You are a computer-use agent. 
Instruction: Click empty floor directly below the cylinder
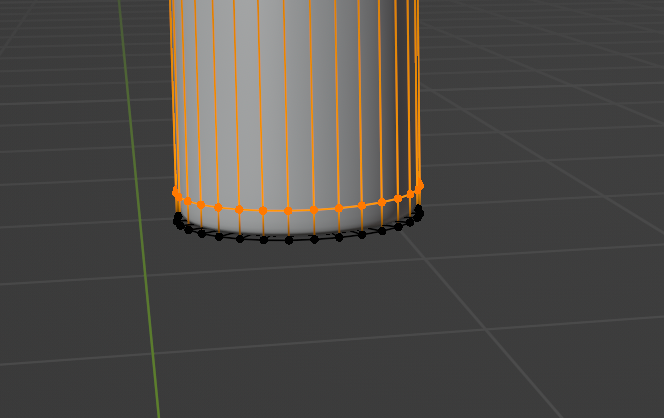coord(300,320)
